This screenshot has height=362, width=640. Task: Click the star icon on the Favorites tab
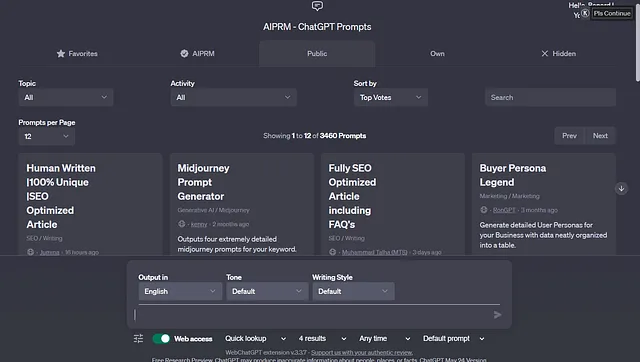61,53
